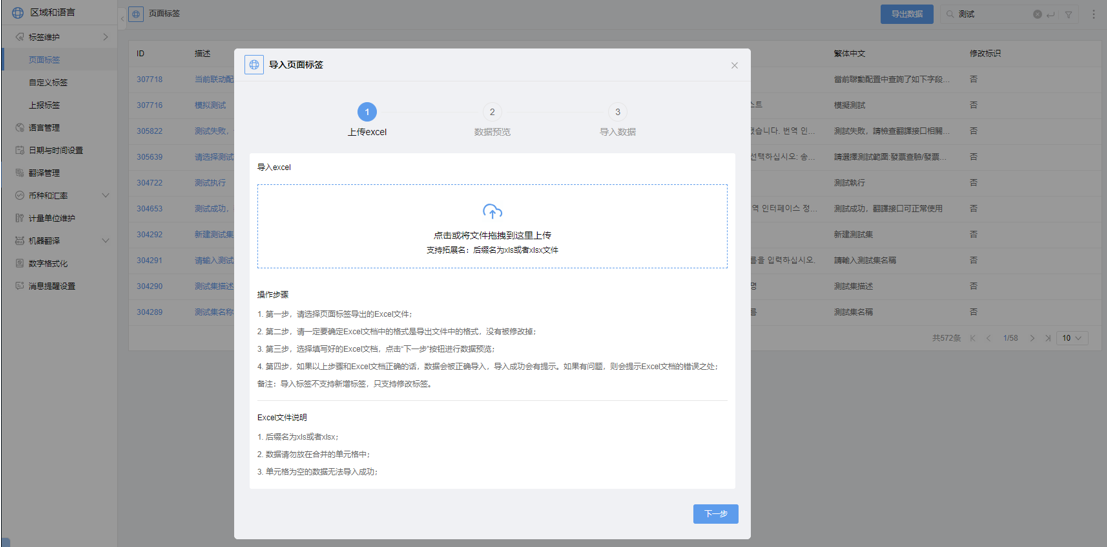Open the three-dot more options menu
This screenshot has width=1107, height=548.
click(1094, 14)
